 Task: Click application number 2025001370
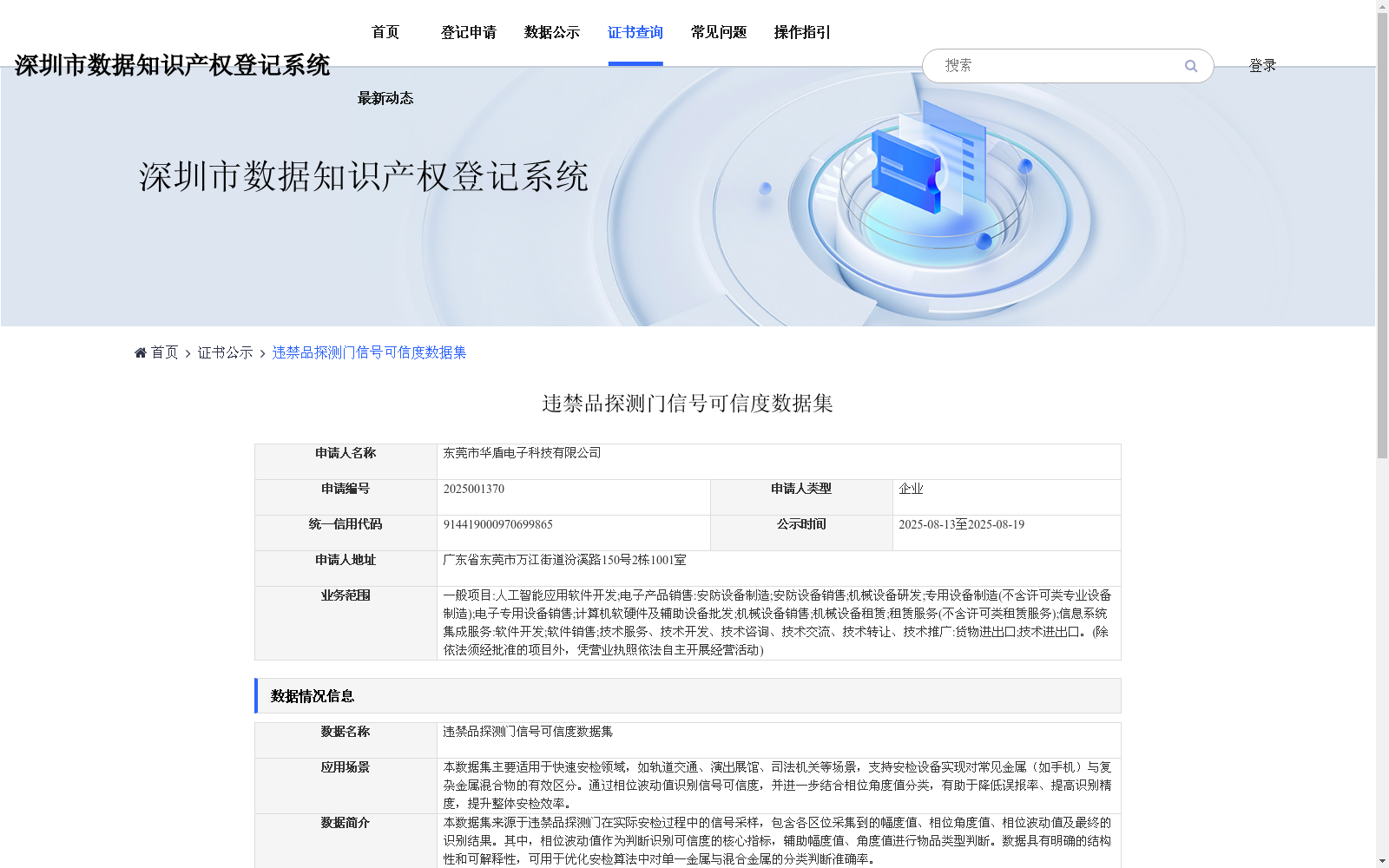[x=474, y=489]
